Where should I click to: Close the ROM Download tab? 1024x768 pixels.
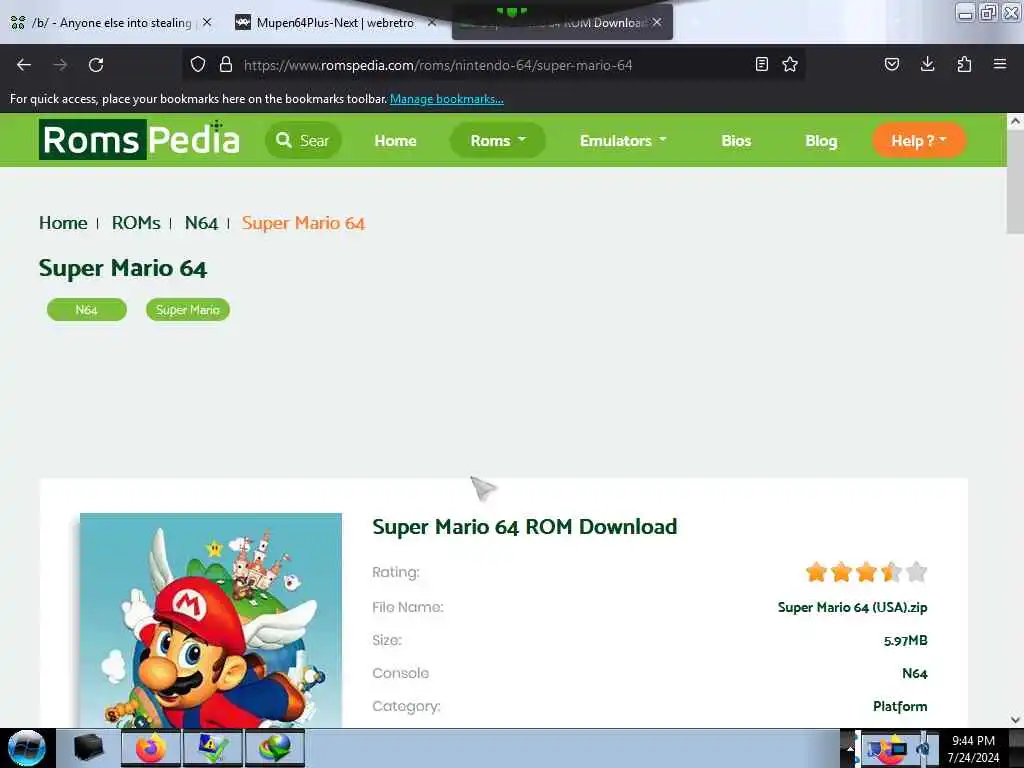pos(657,22)
